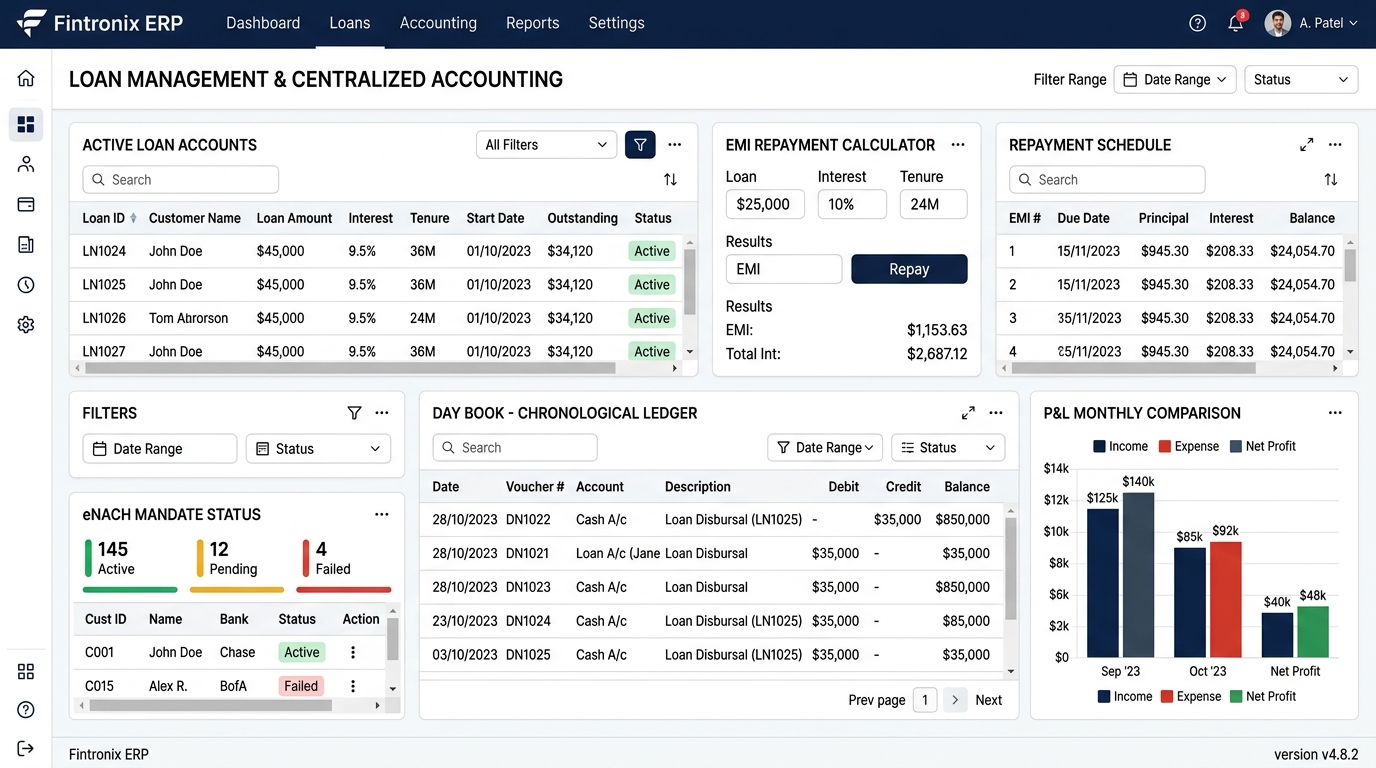This screenshot has width=1376, height=768.
Task: Open Status dropdown in Filters panel
Action: [318, 449]
